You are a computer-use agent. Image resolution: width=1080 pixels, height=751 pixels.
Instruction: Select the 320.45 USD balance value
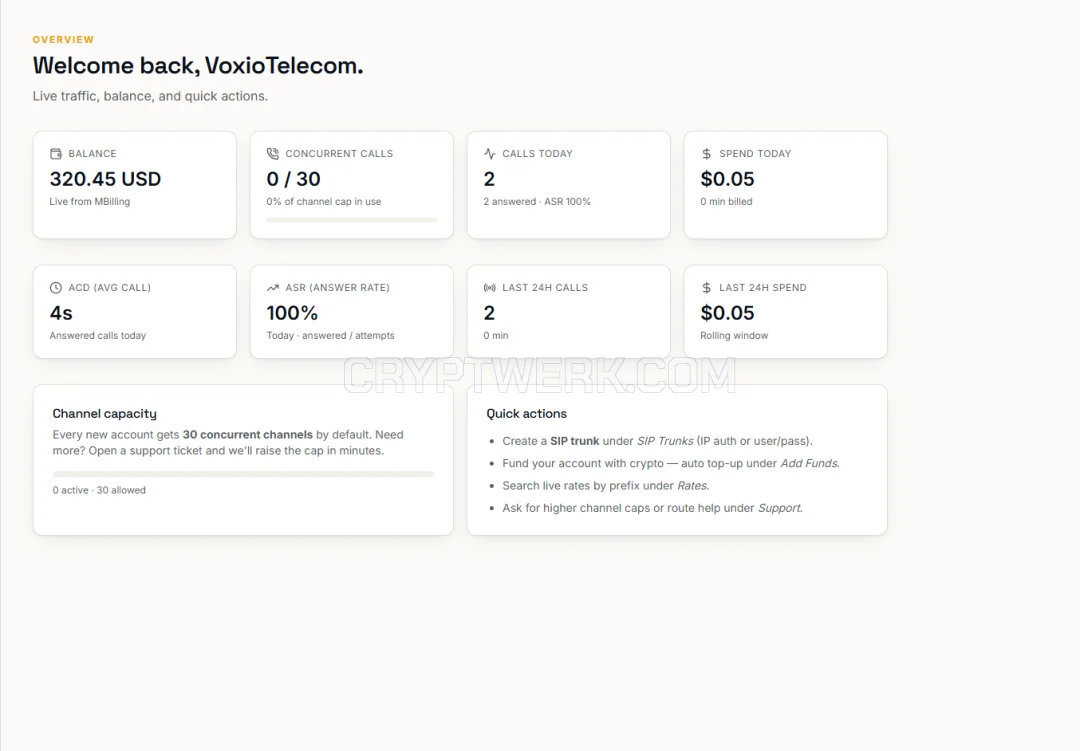(x=105, y=179)
